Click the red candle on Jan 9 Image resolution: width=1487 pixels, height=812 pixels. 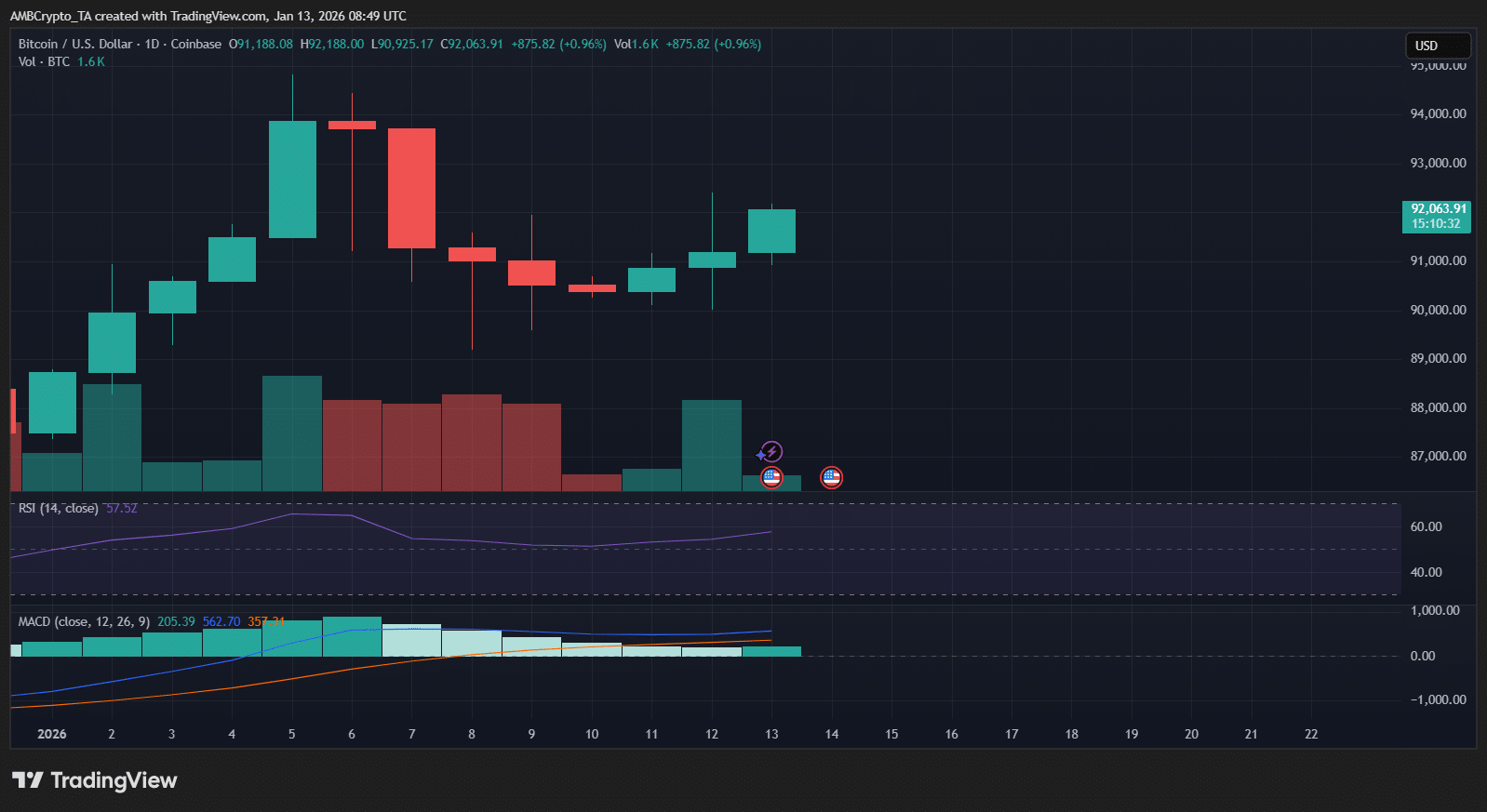(531, 273)
